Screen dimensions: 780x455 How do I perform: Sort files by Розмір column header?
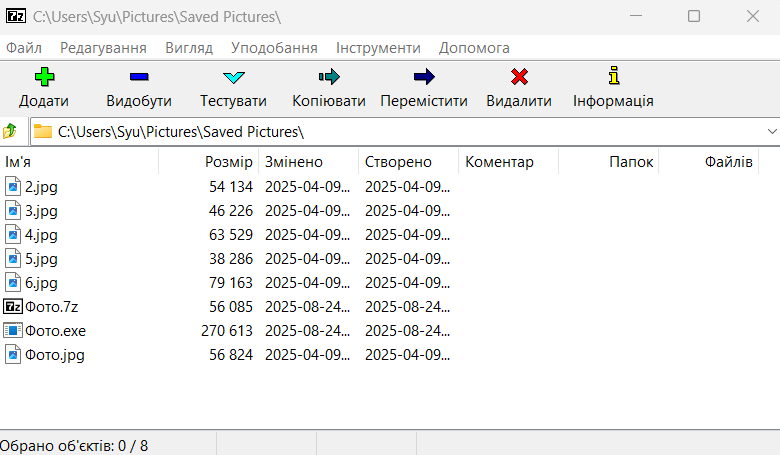(229, 162)
